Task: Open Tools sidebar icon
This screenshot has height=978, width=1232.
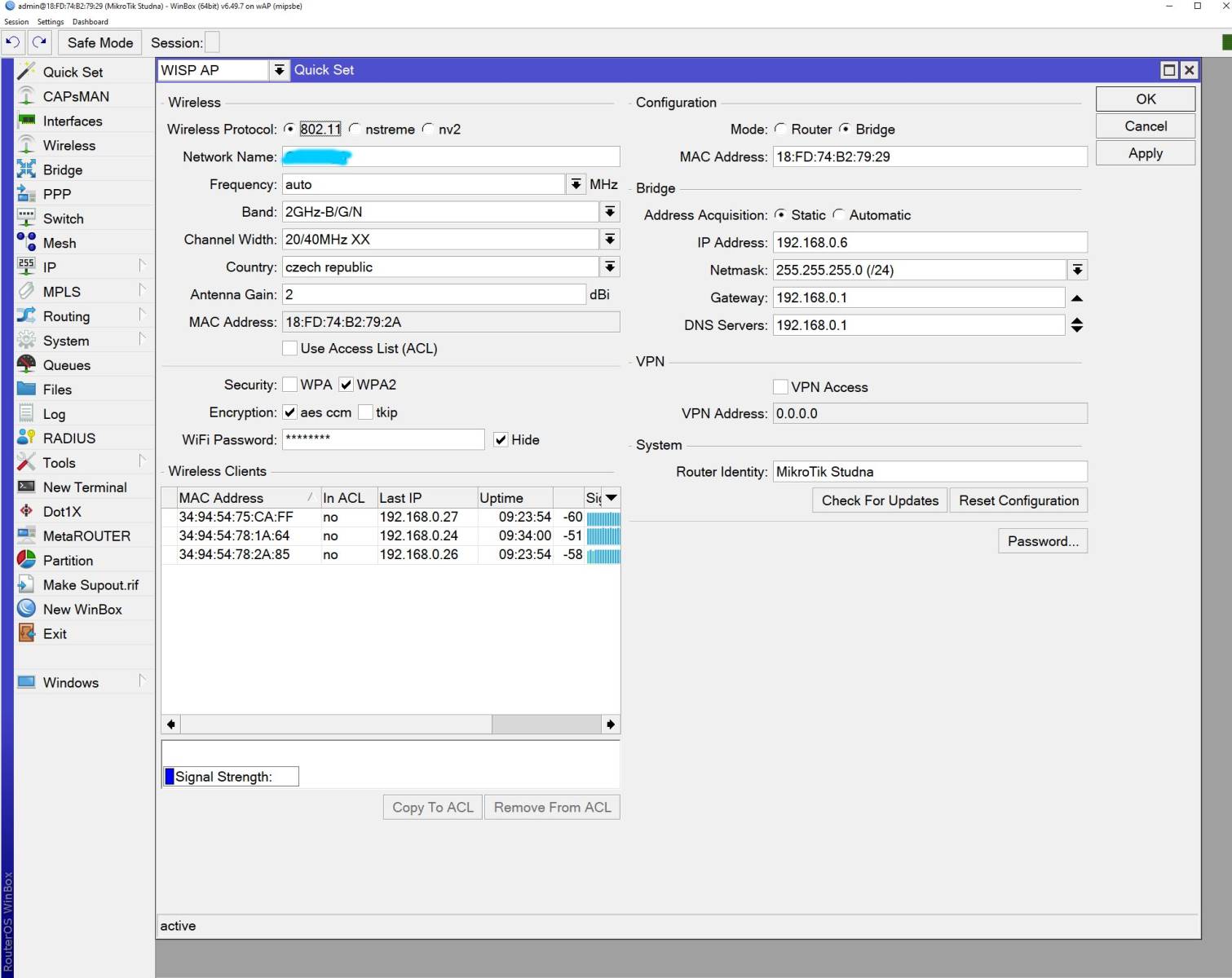Action: (26, 462)
